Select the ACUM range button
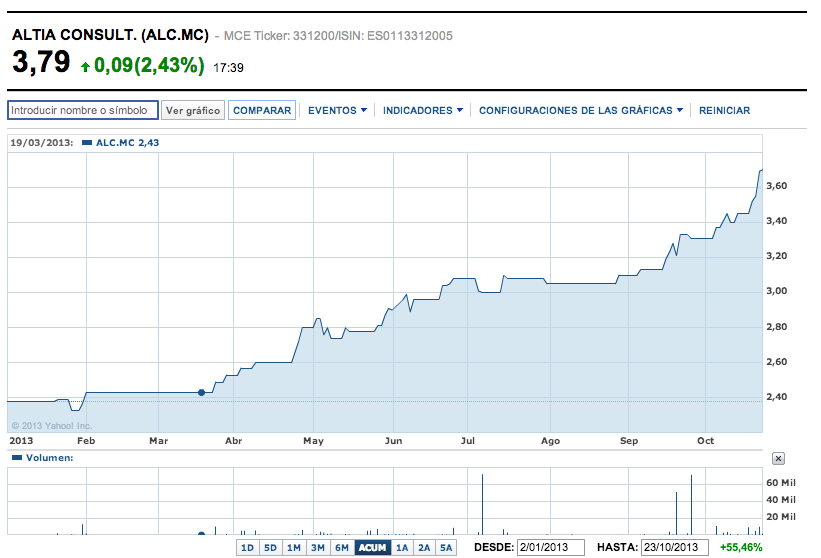Image resolution: width=821 pixels, height=558 pixels. 372,548
